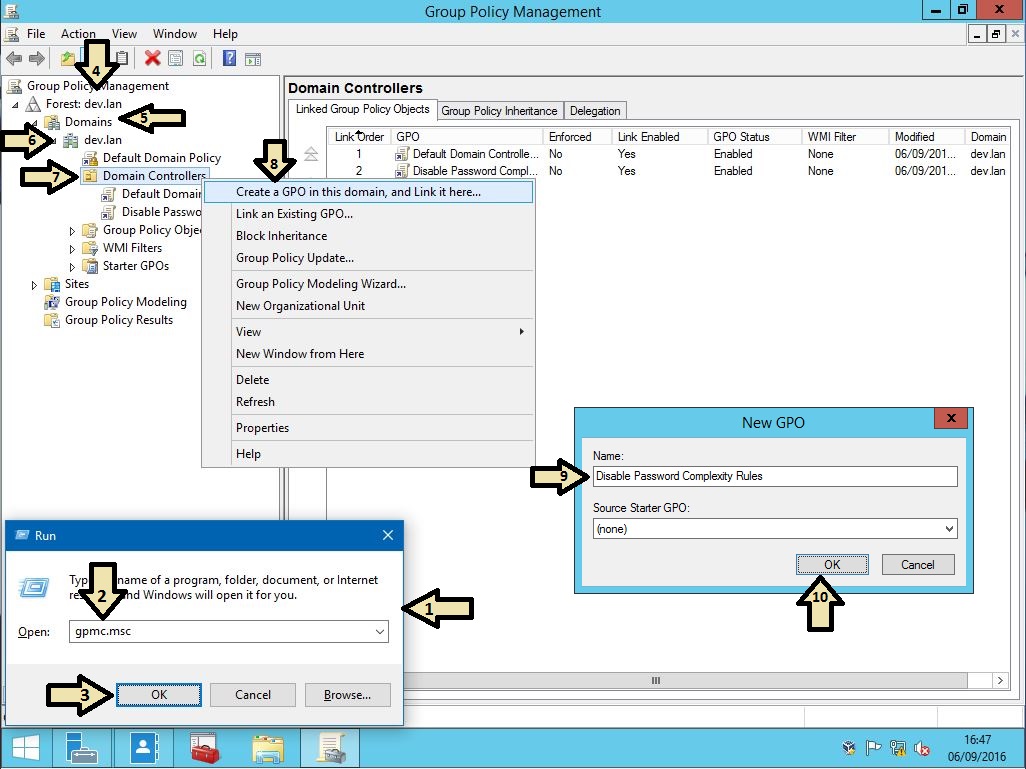Viewport: 1026px width, 769px height.
Task: Open the Action menu
Action: click(x=78, y=33)
